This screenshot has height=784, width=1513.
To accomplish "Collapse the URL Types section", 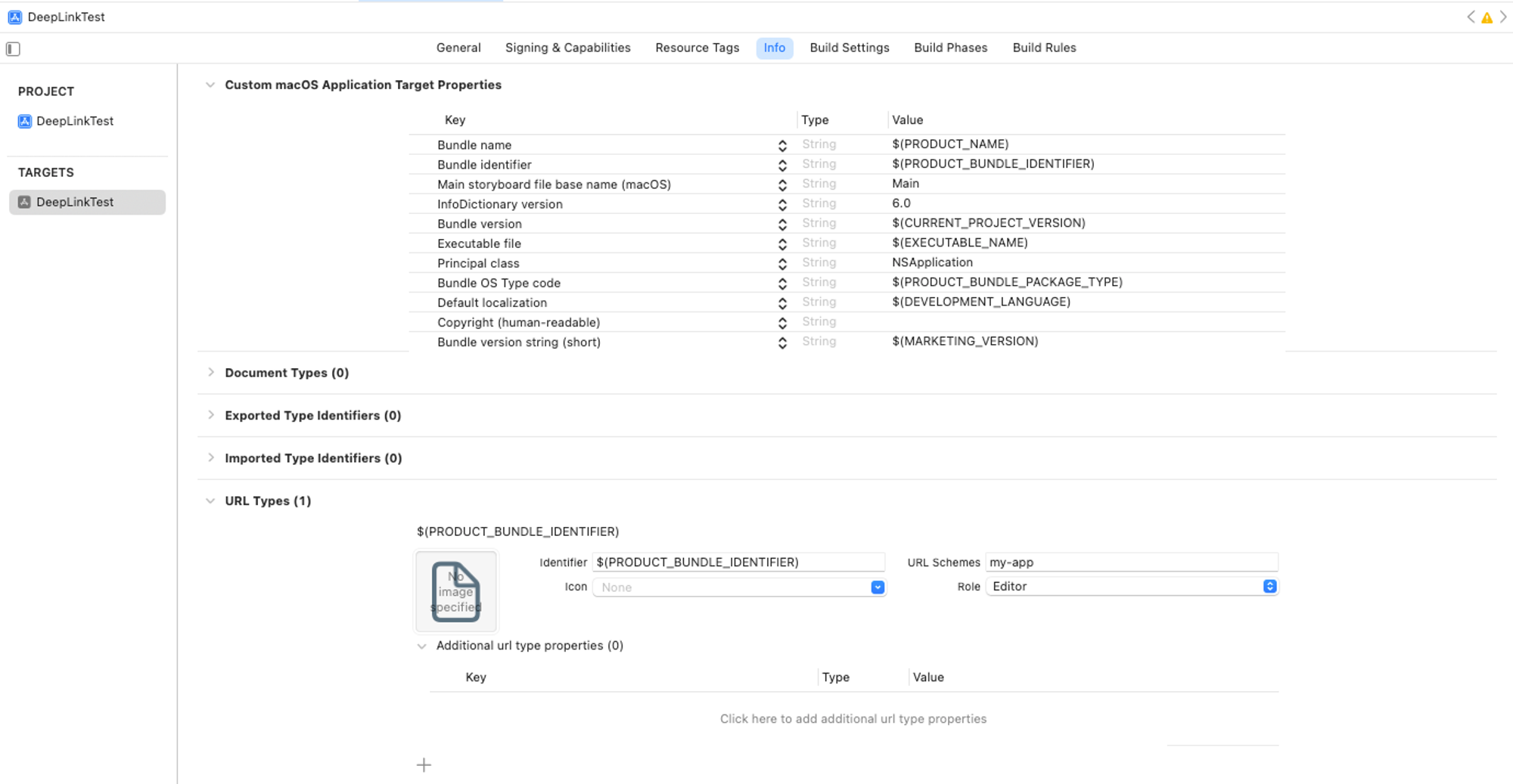I will point(210,500).
